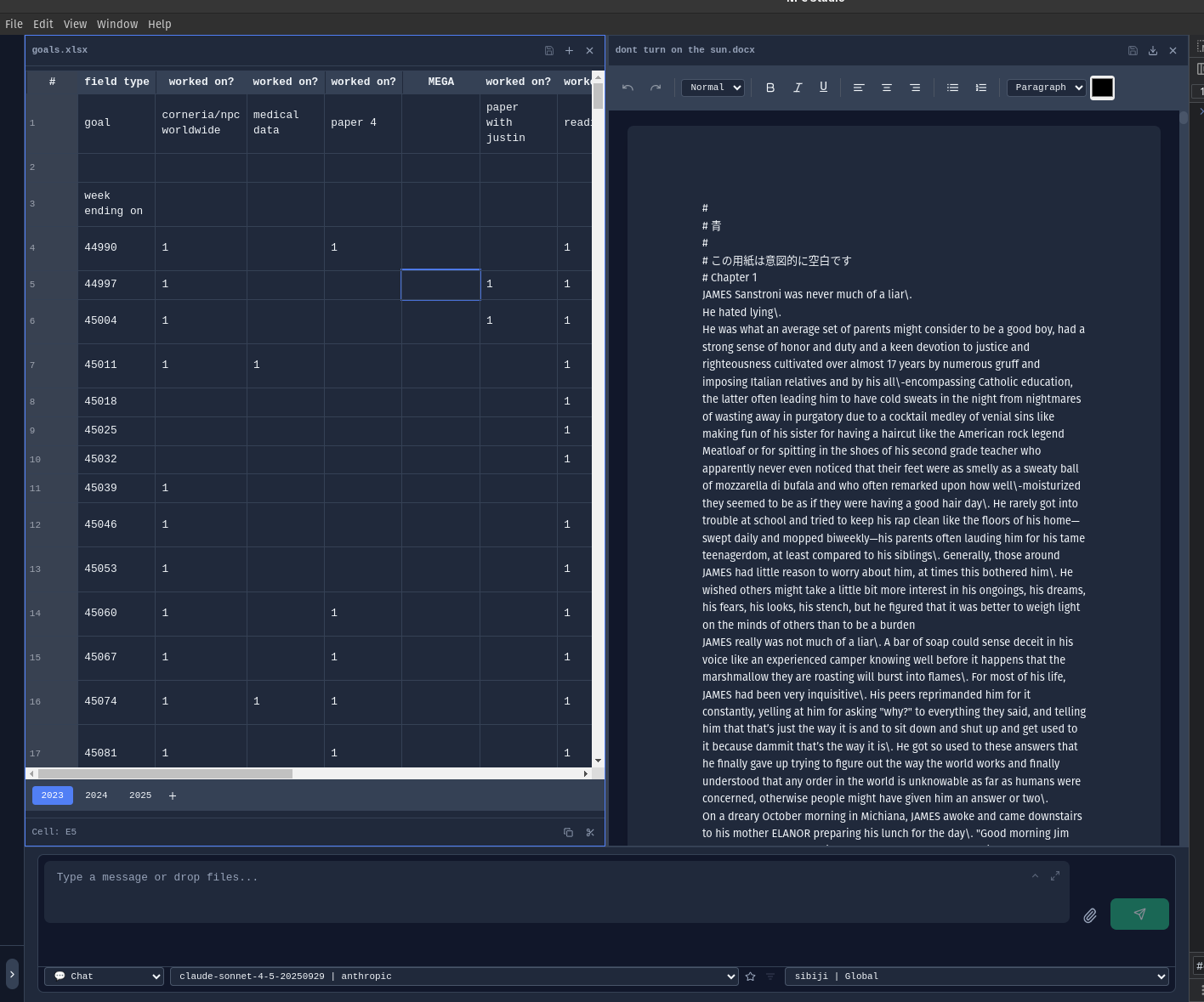Apply bold formatting in the document toolbar

[x=770, y=87]
